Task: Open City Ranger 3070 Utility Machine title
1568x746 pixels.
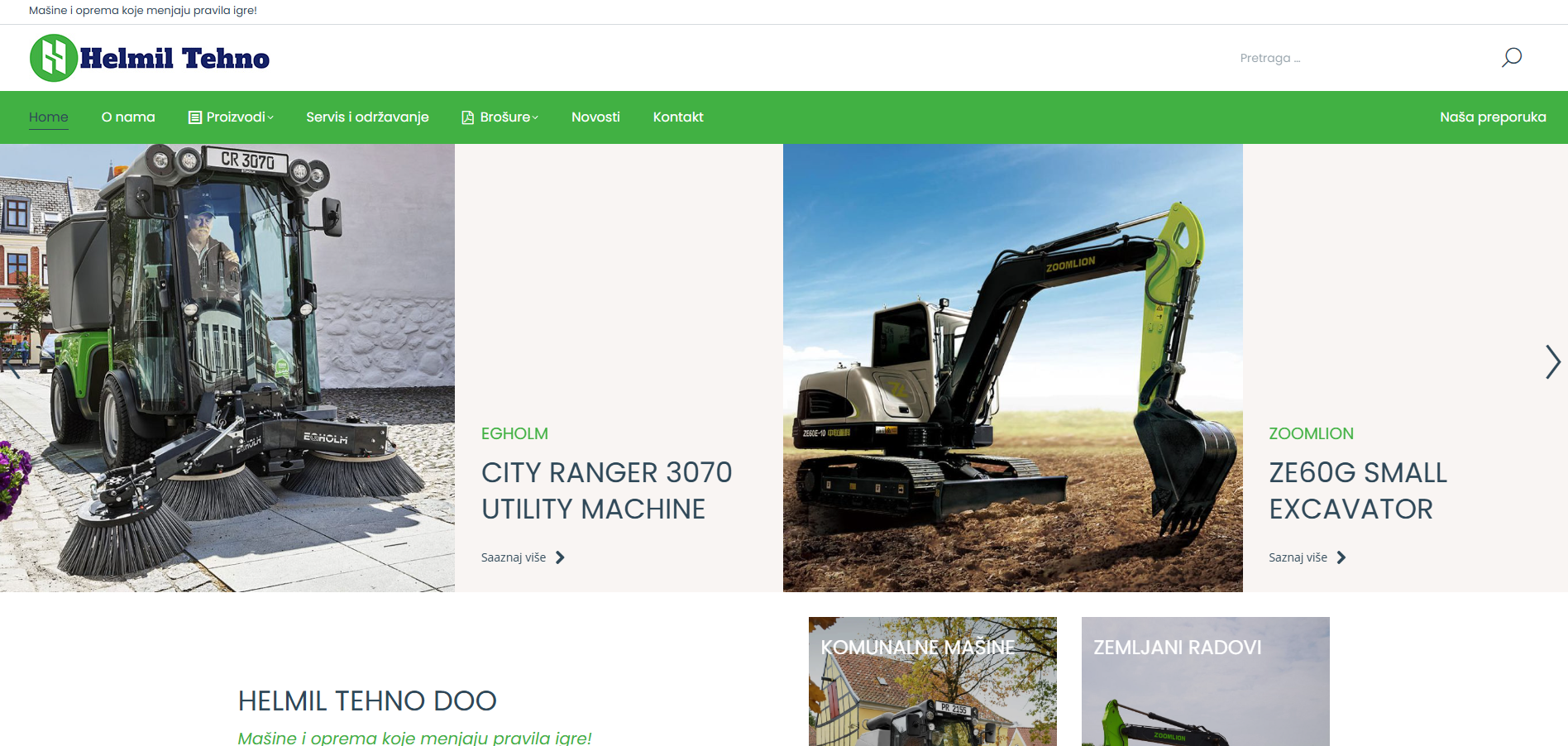Action: click(x=606, y=490)
